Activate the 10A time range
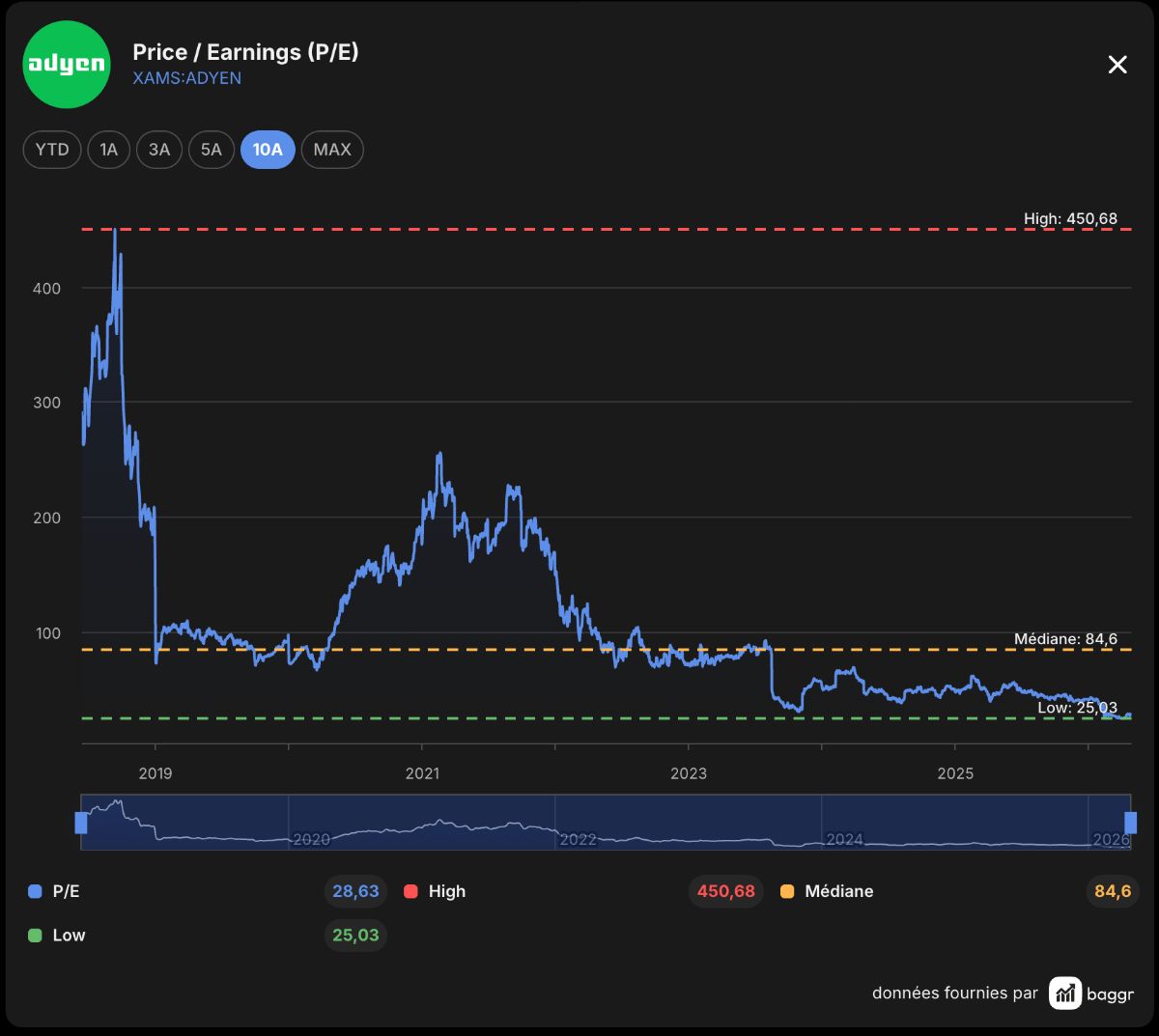 (268, 150)
